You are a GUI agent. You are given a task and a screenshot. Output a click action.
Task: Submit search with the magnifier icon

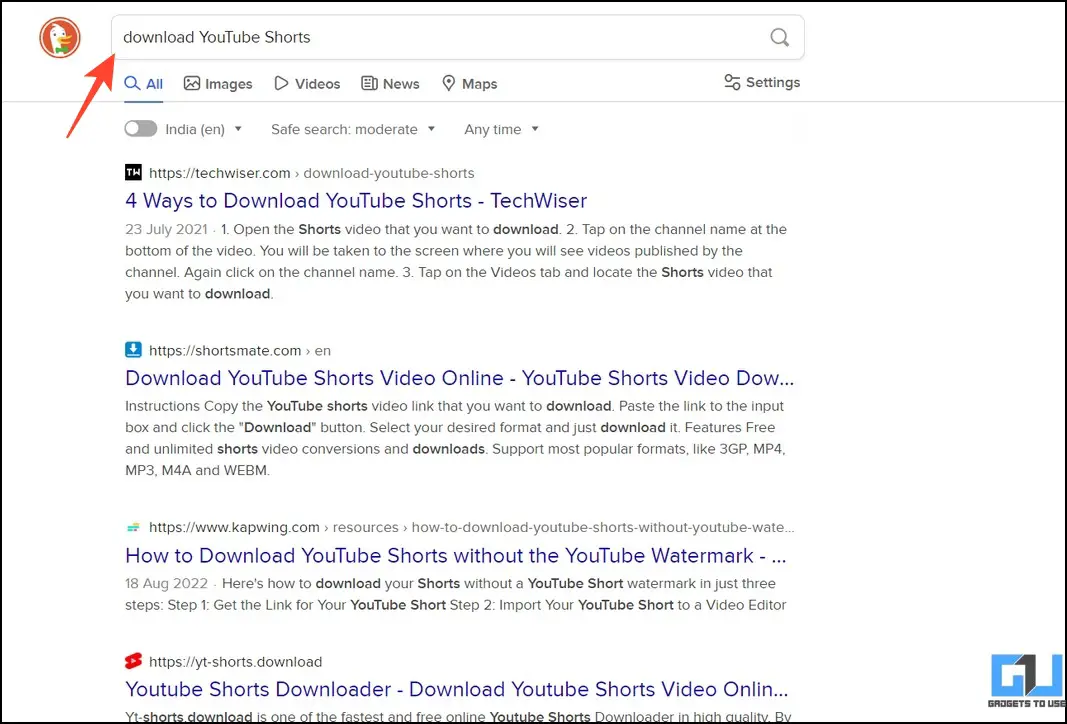coord(779,37)
